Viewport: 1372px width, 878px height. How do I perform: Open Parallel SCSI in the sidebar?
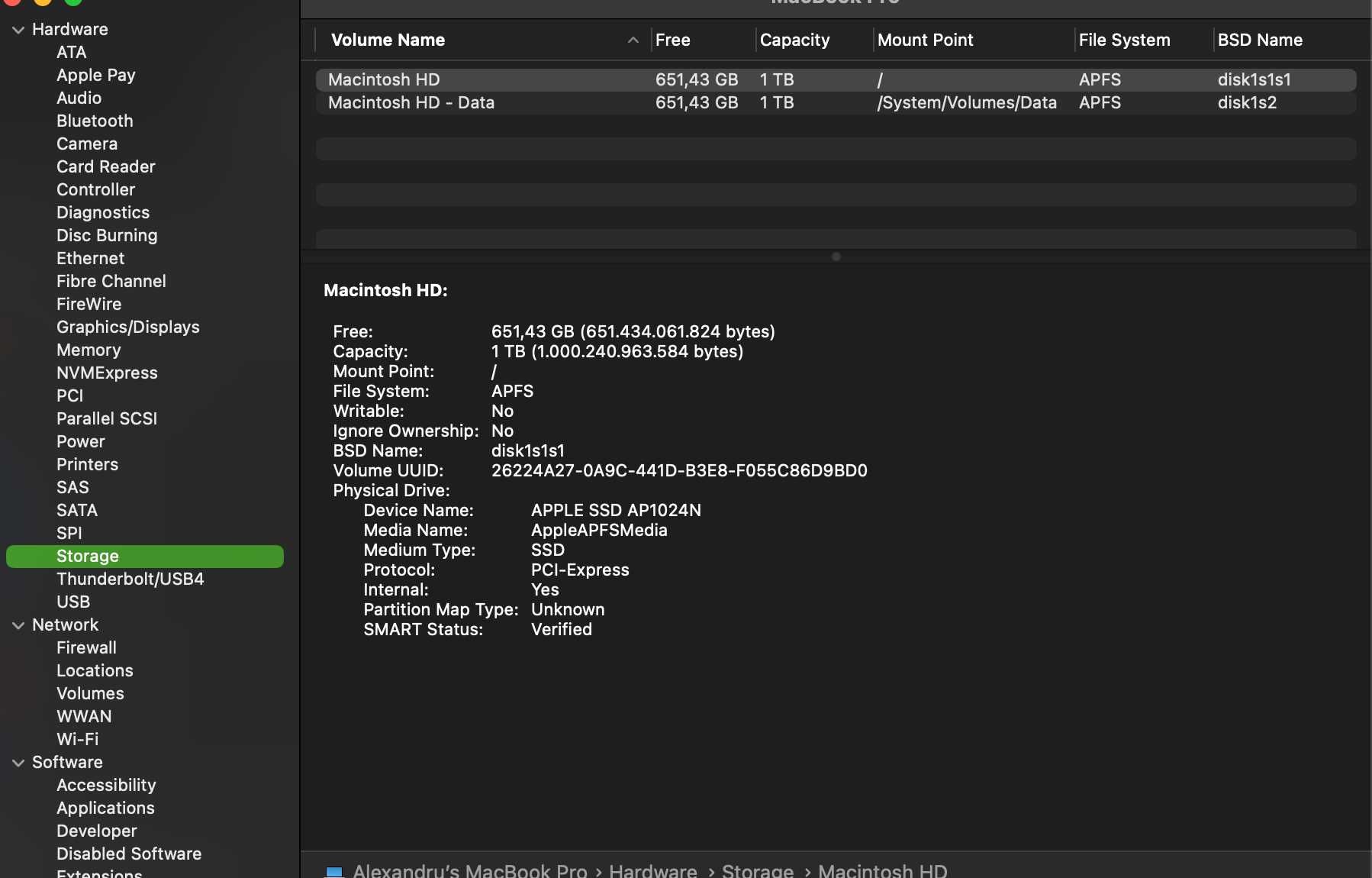coord(106,418)
